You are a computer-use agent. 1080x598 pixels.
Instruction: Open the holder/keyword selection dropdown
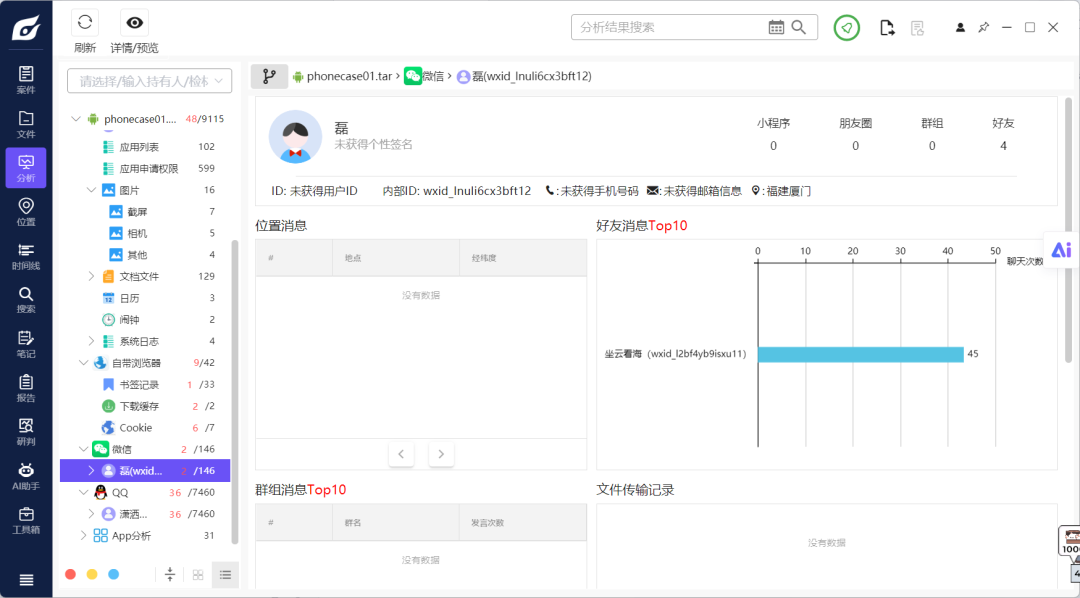(x=149, y=81)
